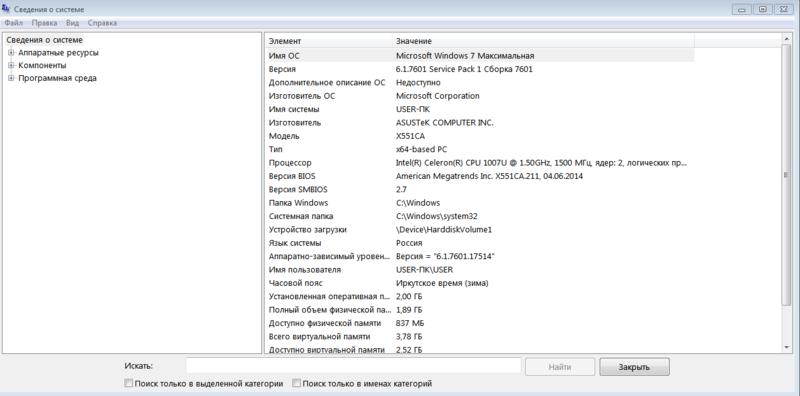This screenshot has height=396, width=800.
Task: Click the details list scroll up arrow
Action: pyautogui.click(x=786, y=39)
